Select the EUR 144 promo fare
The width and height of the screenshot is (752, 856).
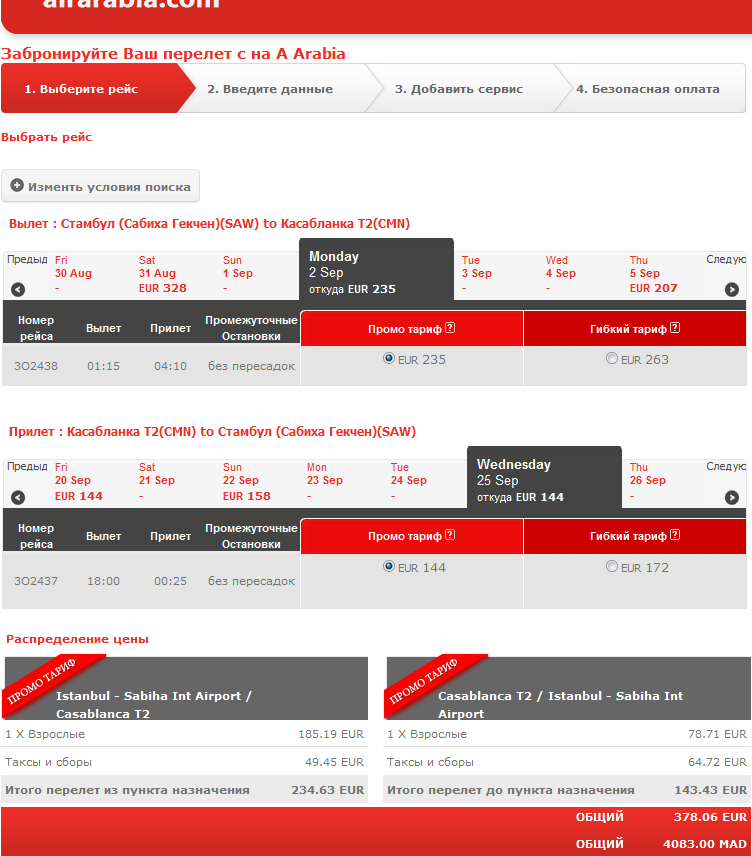(389, 566)
